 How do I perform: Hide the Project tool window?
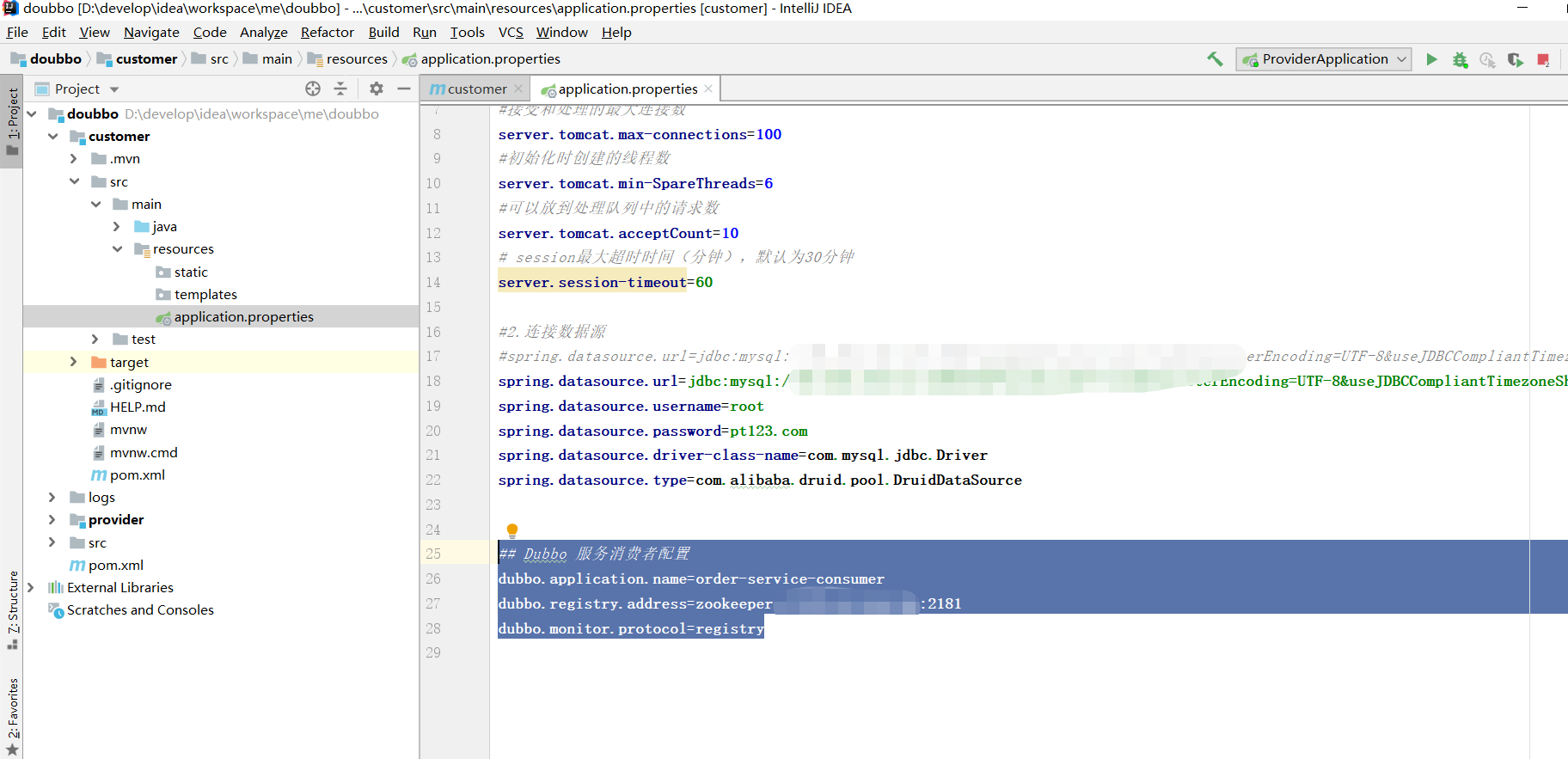pyautogui.click(x=404, y=89)
